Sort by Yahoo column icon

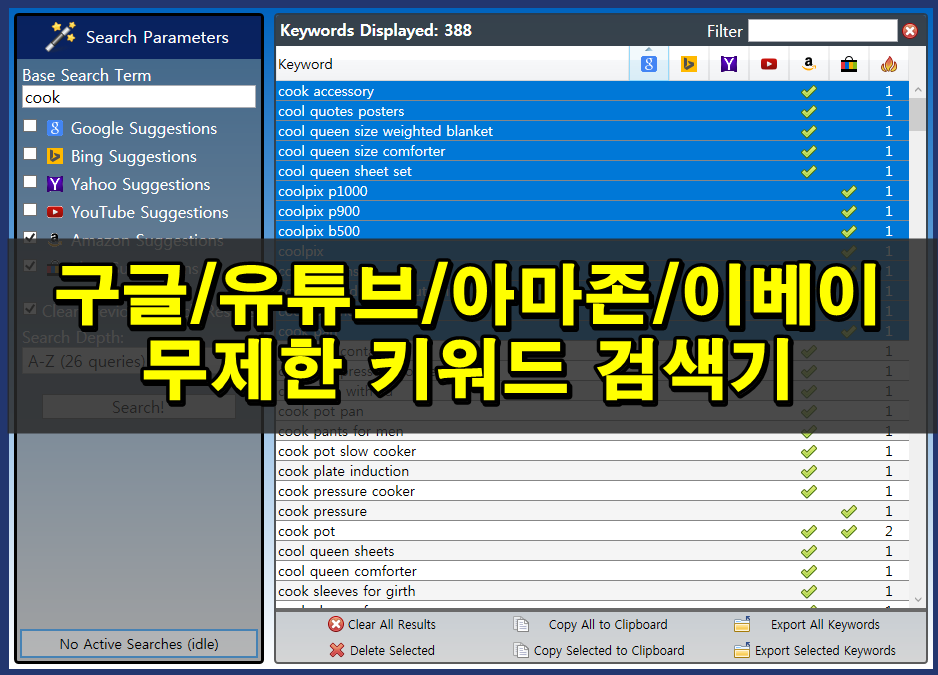coord(729,64)
